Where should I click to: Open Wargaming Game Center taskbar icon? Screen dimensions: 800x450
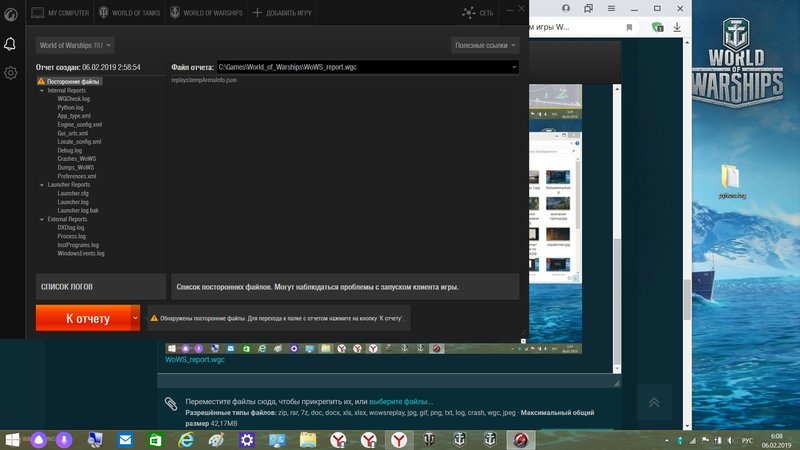click(x=520, y=440)
